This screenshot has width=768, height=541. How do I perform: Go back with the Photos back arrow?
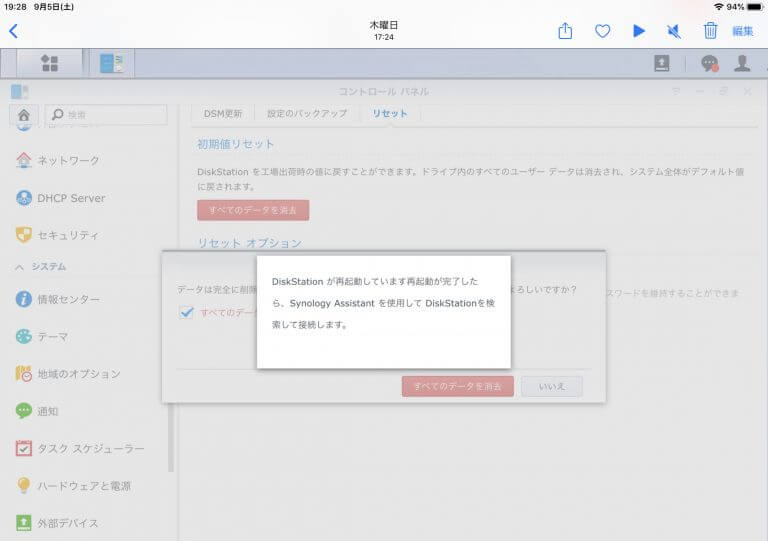point(13,31)
